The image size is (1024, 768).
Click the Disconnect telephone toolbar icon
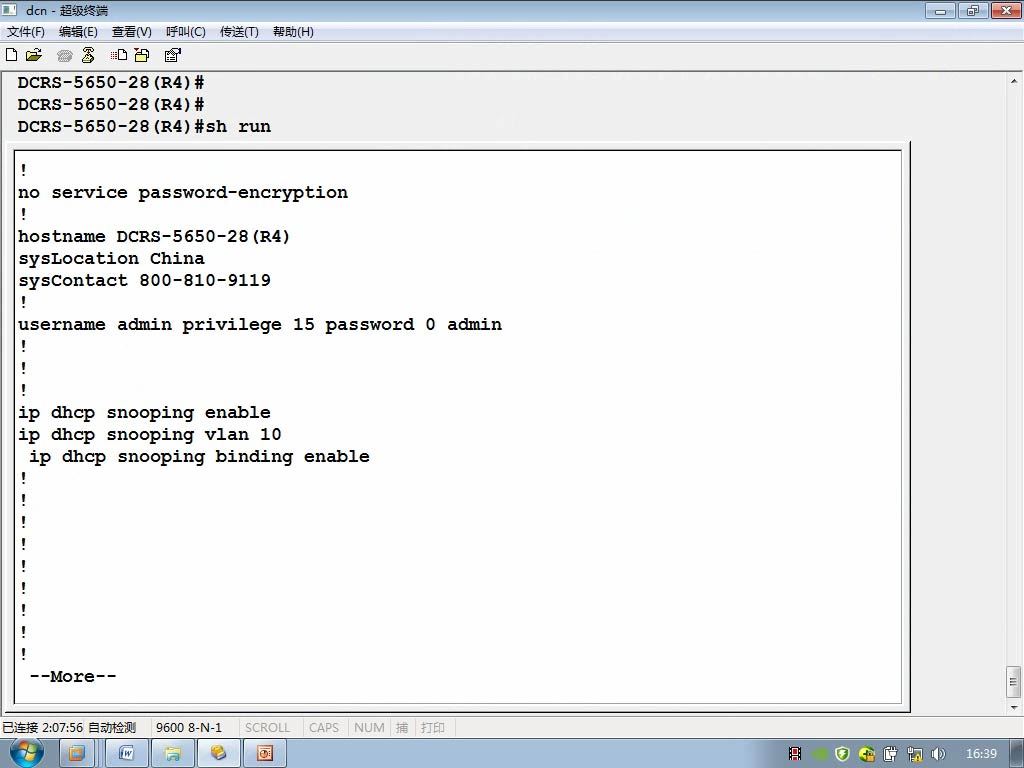click(x=88, y=55)
